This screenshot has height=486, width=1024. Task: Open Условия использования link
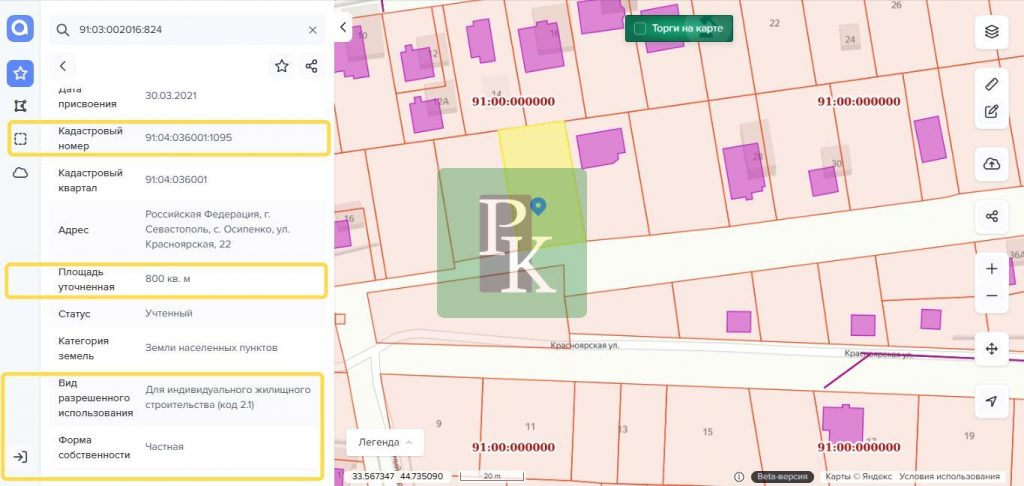click(x=949, y=476)
